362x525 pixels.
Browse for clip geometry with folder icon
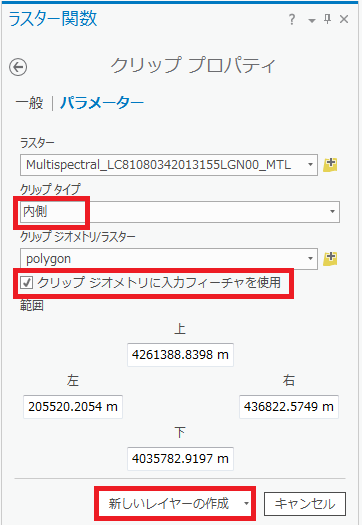tap(330, 259)
